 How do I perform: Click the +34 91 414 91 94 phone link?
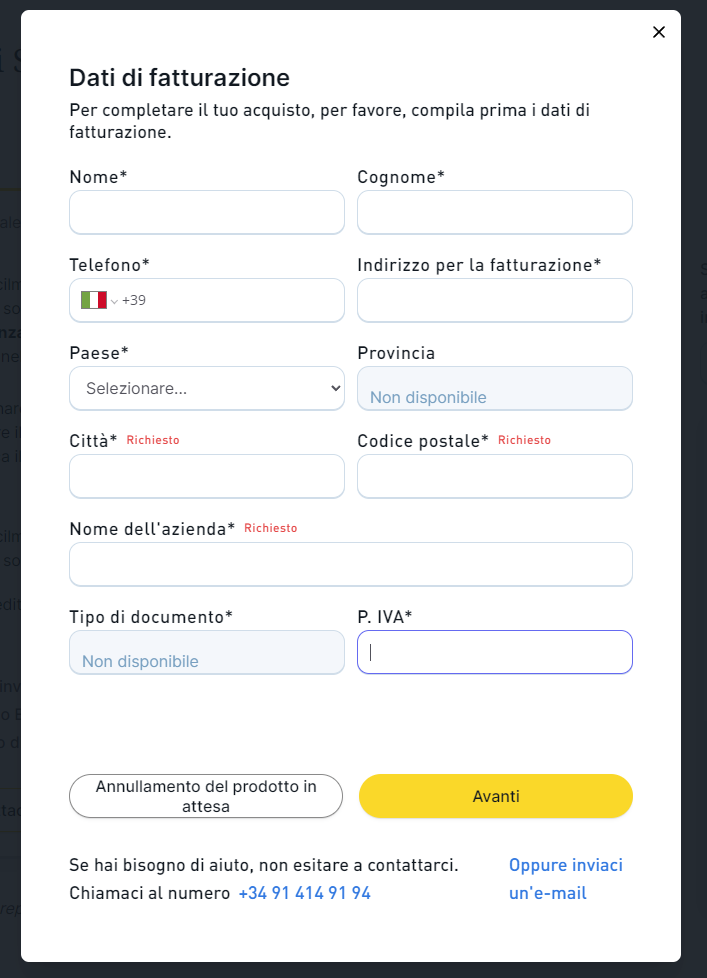(304, 893)
